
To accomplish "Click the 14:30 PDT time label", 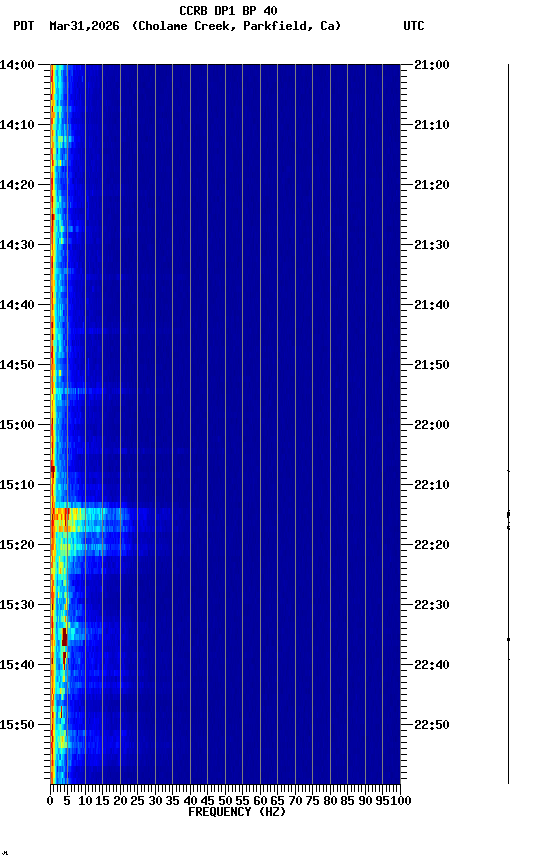I will tap(17, 245).
